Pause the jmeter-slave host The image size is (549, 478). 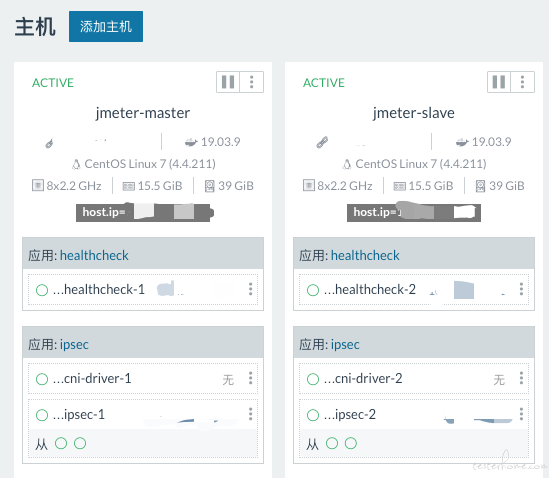pos(499,82)
